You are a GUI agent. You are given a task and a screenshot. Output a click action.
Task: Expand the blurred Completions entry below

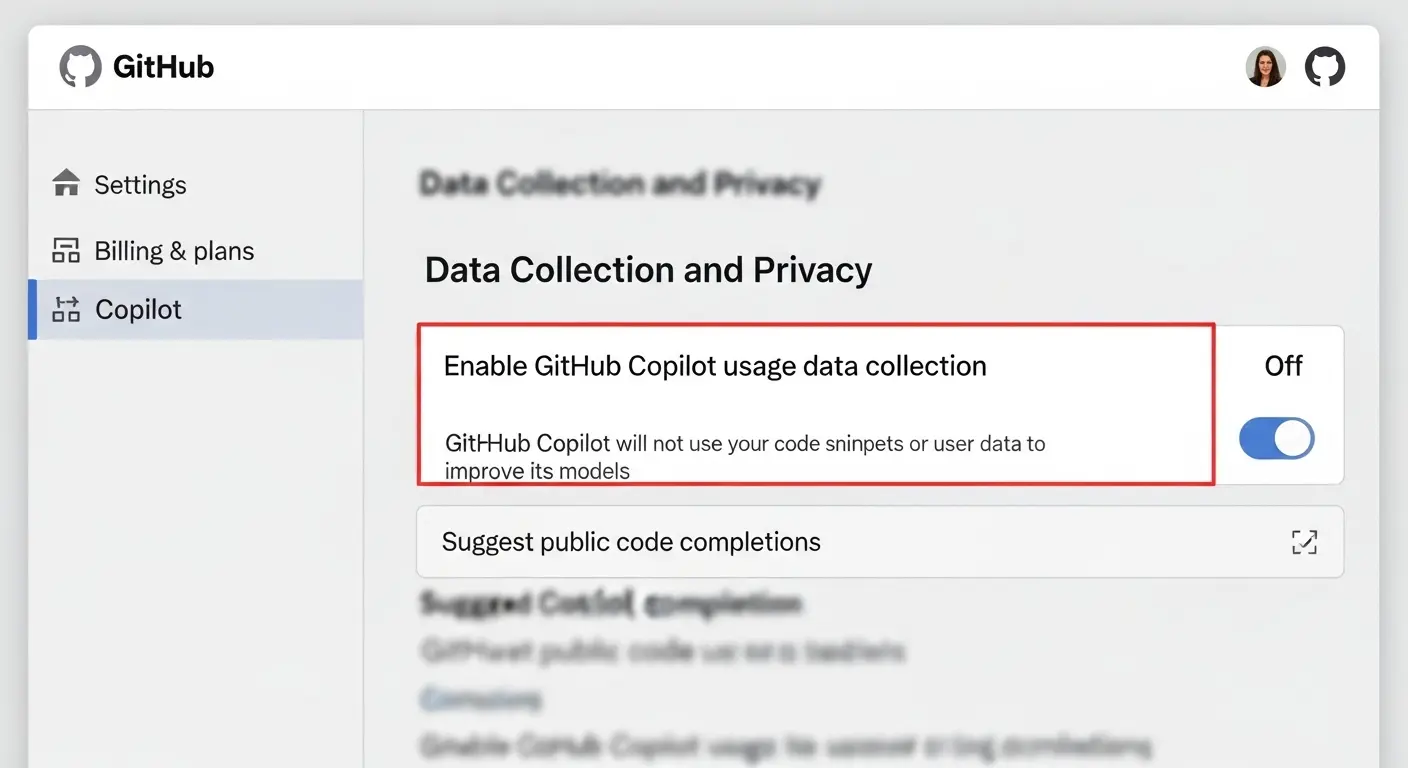point(482,698)
